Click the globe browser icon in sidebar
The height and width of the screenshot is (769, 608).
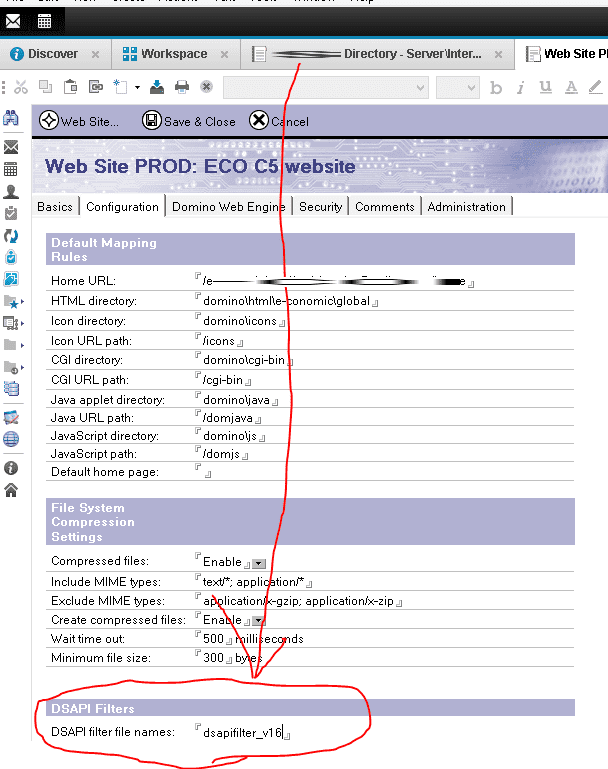click(x=11, y=438)
